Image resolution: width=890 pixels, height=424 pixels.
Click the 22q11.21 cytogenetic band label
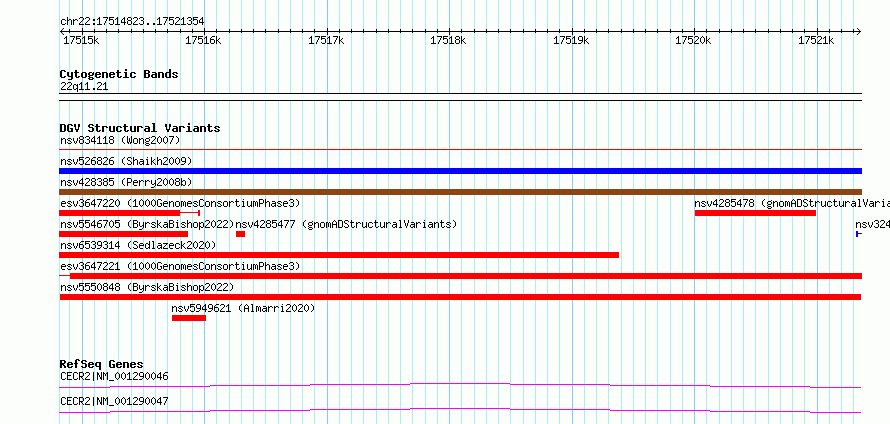point(84,87)
